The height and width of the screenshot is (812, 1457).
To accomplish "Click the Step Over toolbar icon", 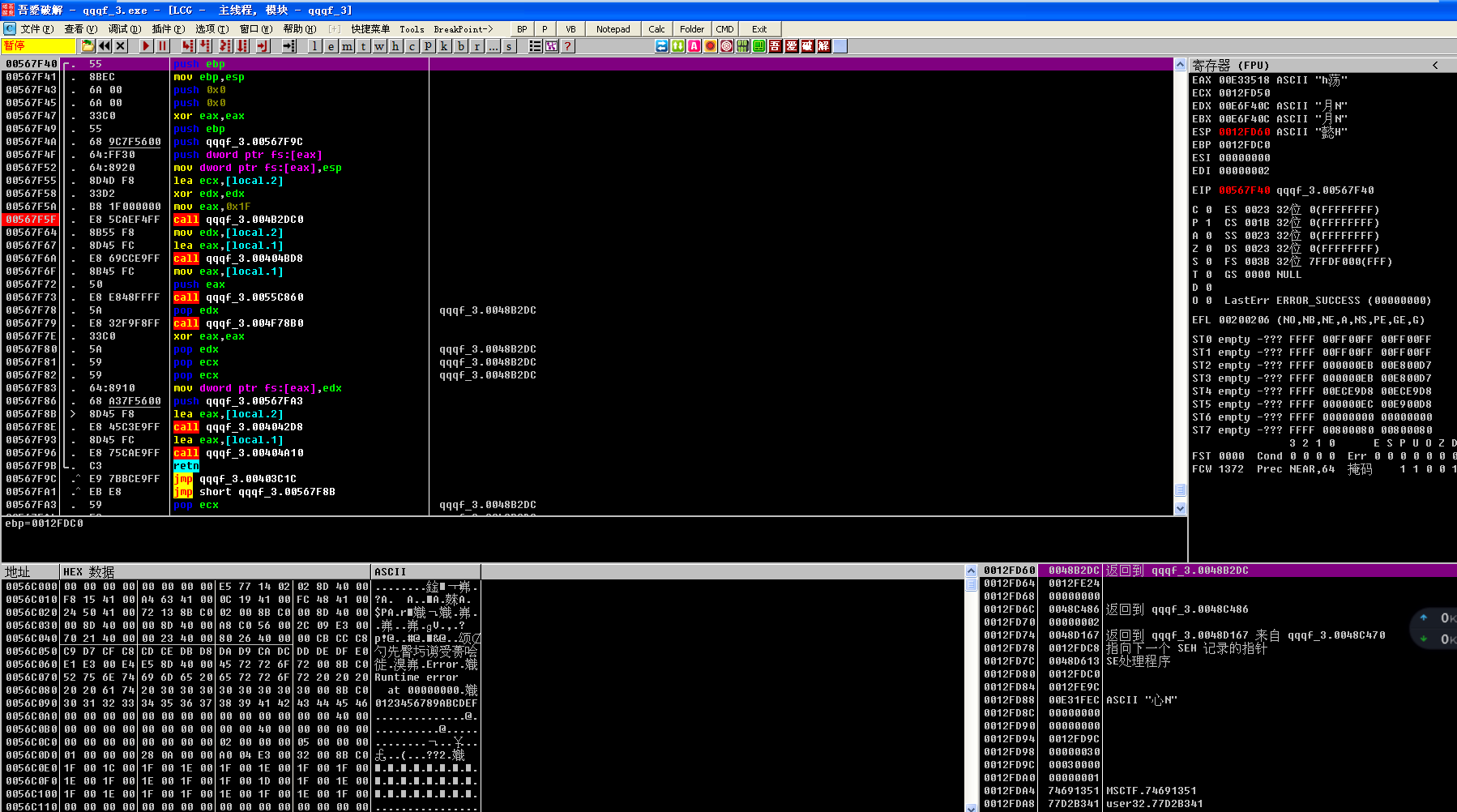I will [x=206, y=46].
